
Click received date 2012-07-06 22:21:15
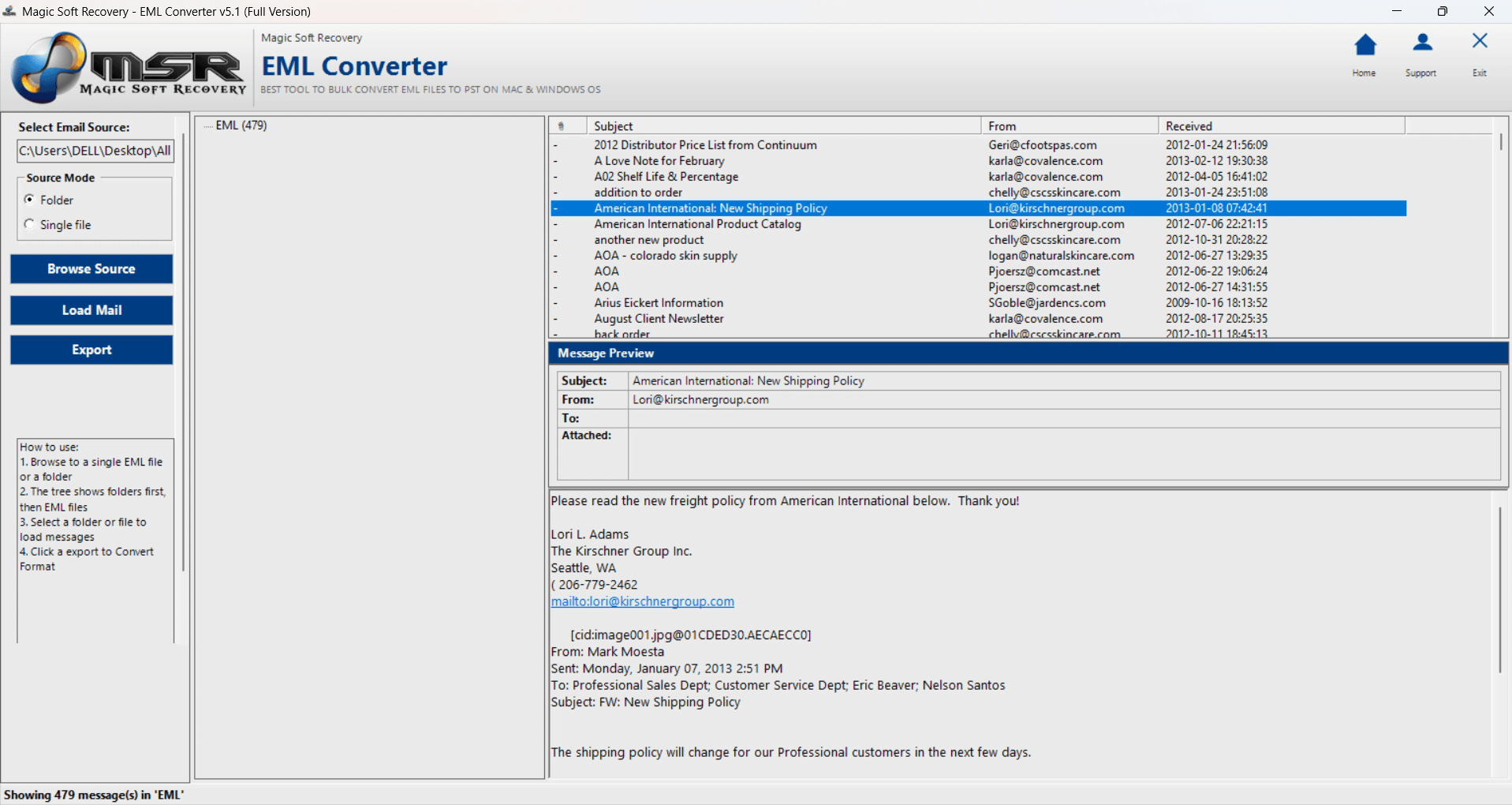[x=1217, y=224]
